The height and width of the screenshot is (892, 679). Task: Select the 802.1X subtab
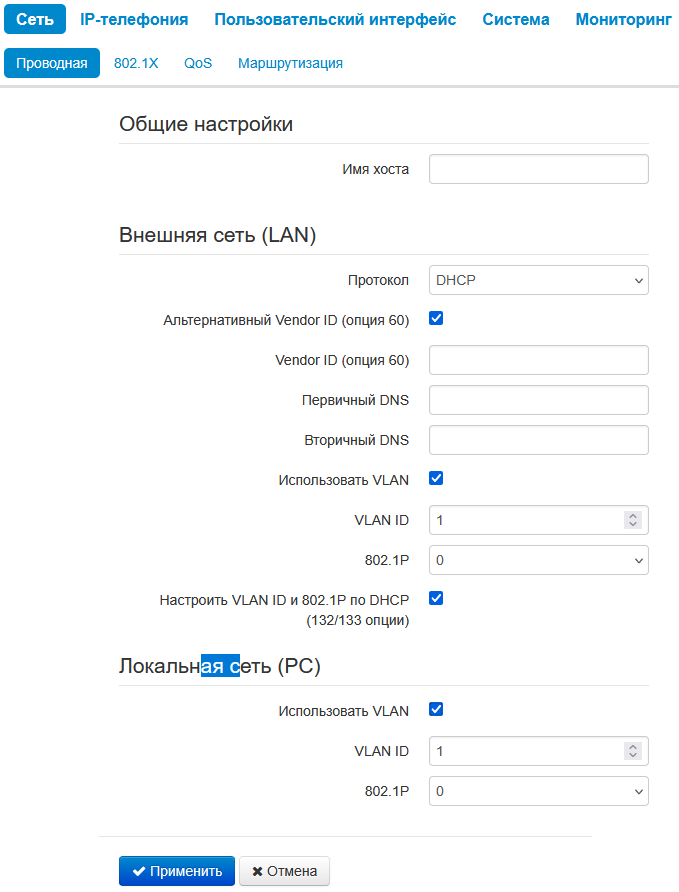click(136, 63)
